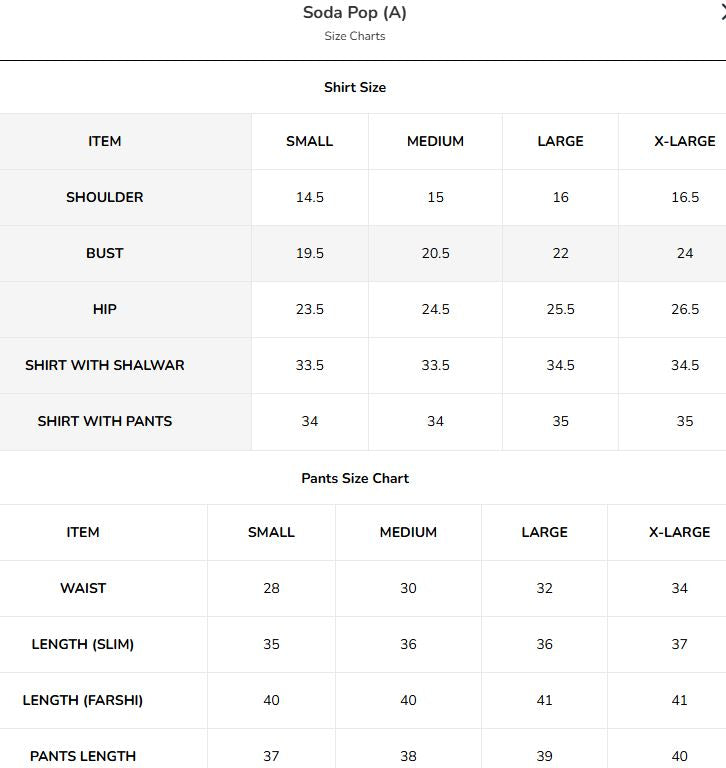Click the Pants Size Chart heading
Viewport: 726px width, 768px height.
click(355, 478)
